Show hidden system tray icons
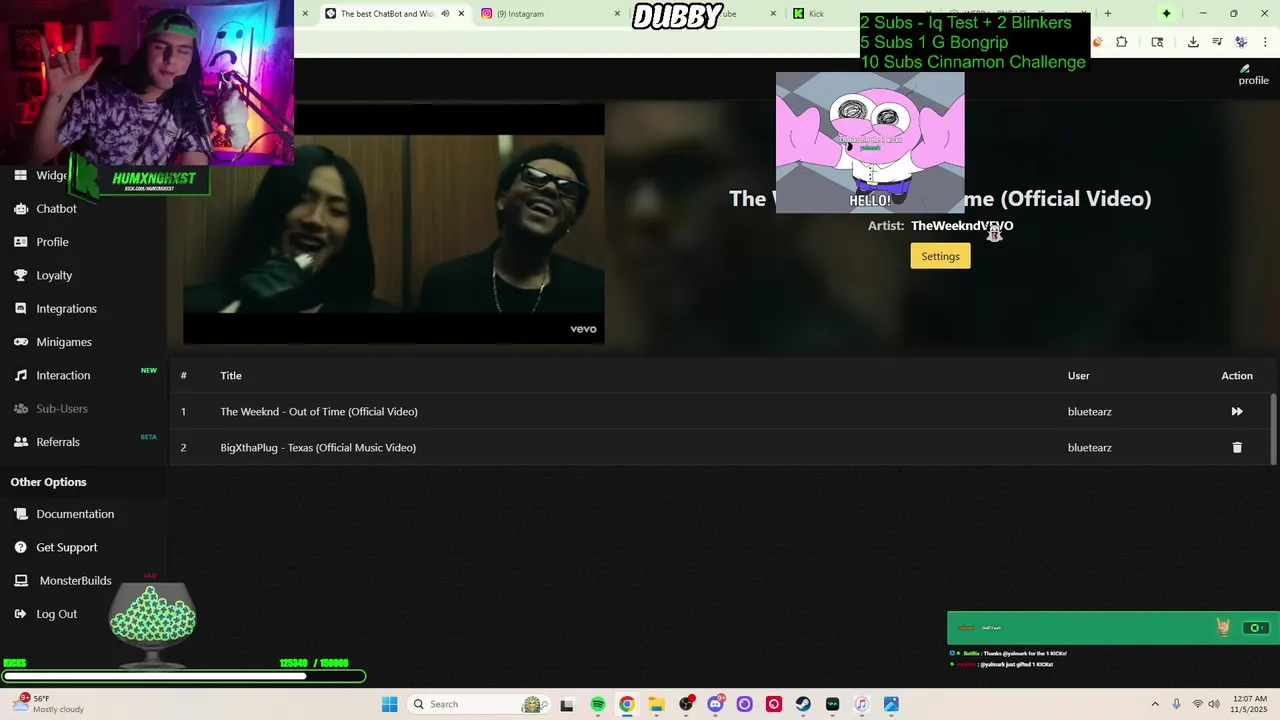The image size is (1280, 720). (x=1155, y=704)
